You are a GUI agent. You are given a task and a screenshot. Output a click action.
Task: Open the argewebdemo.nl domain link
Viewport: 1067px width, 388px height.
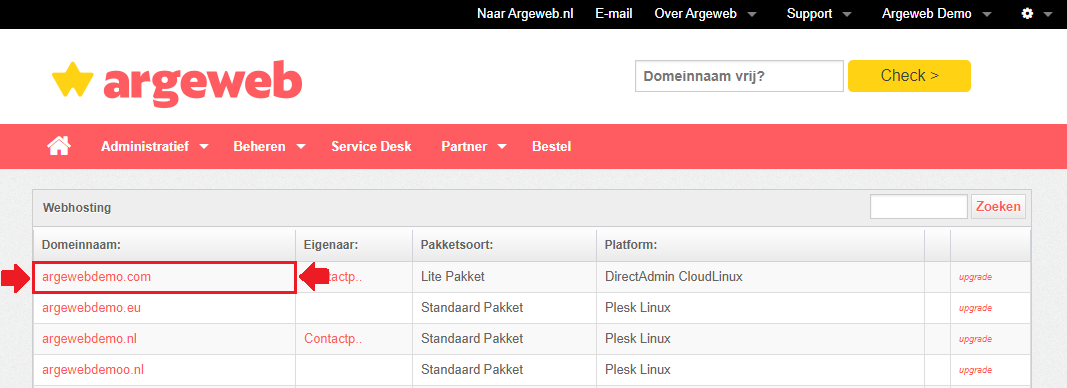point(91,338)
